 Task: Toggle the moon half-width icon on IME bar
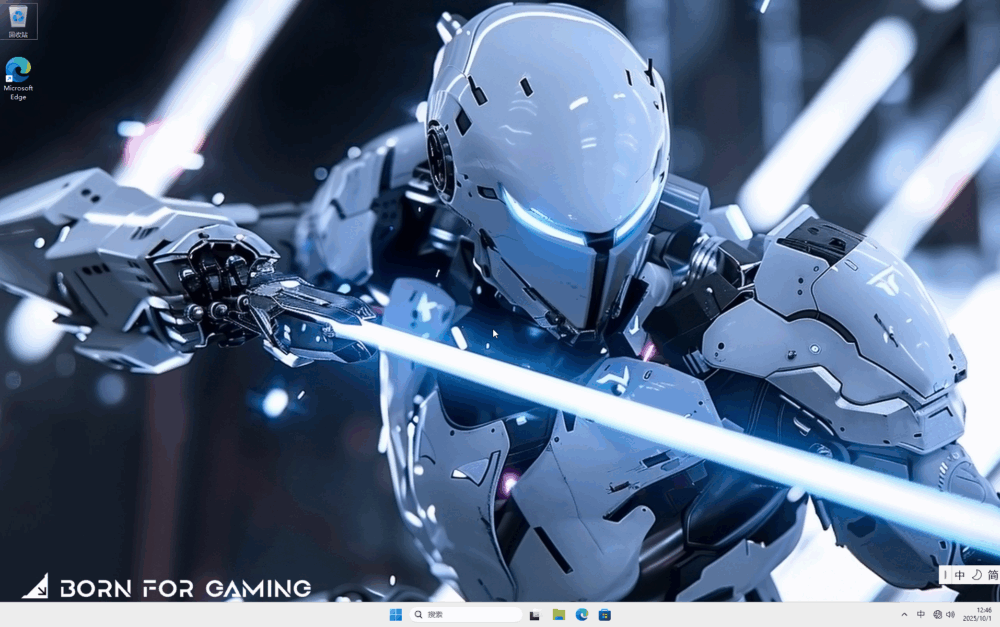976,575
